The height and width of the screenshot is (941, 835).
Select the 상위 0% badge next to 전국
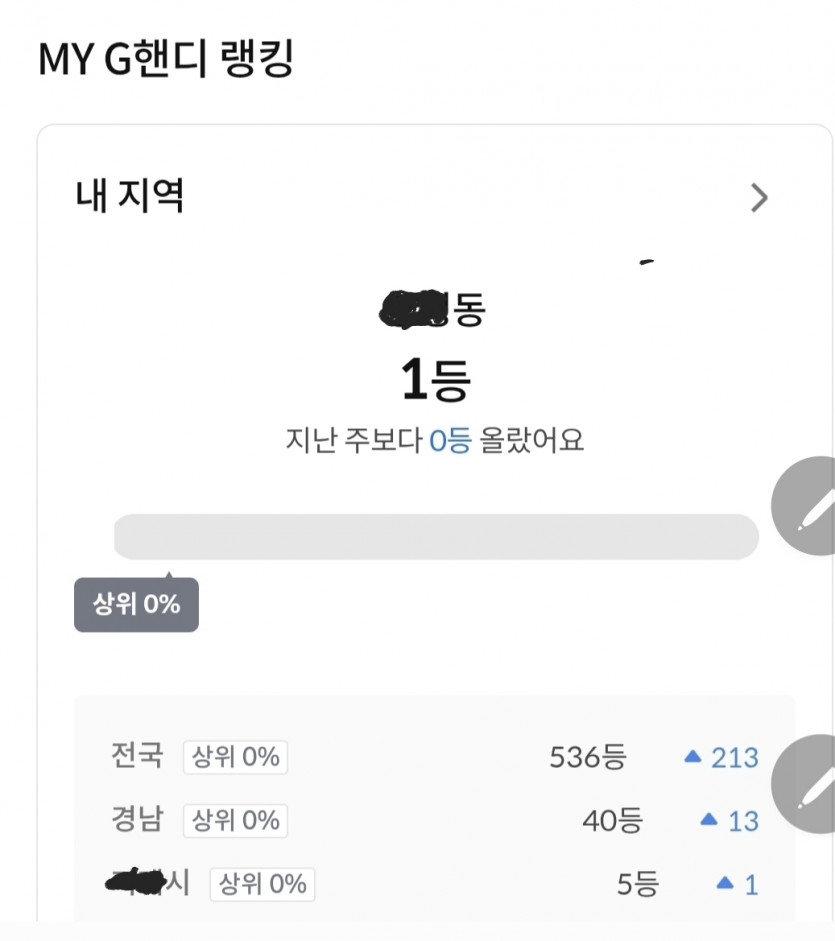pos(235,757)
